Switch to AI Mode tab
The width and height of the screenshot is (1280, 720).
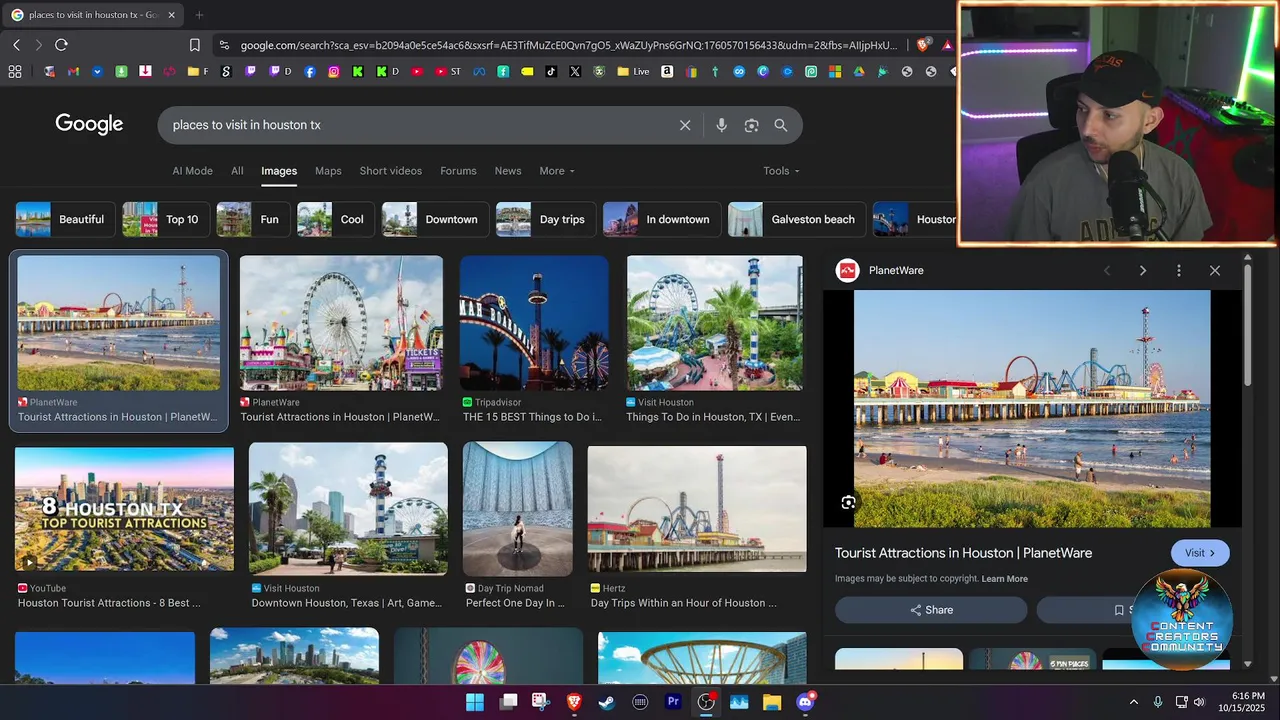click(192, 171)
